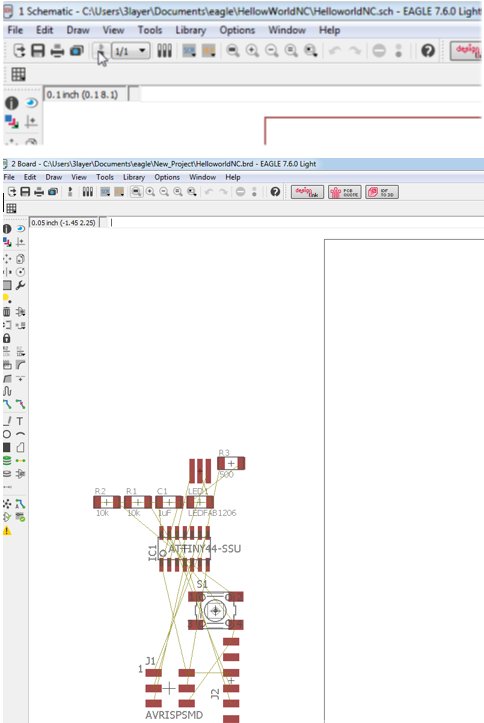Select Move tool in Board side toolbar

(x=7, y=259)
